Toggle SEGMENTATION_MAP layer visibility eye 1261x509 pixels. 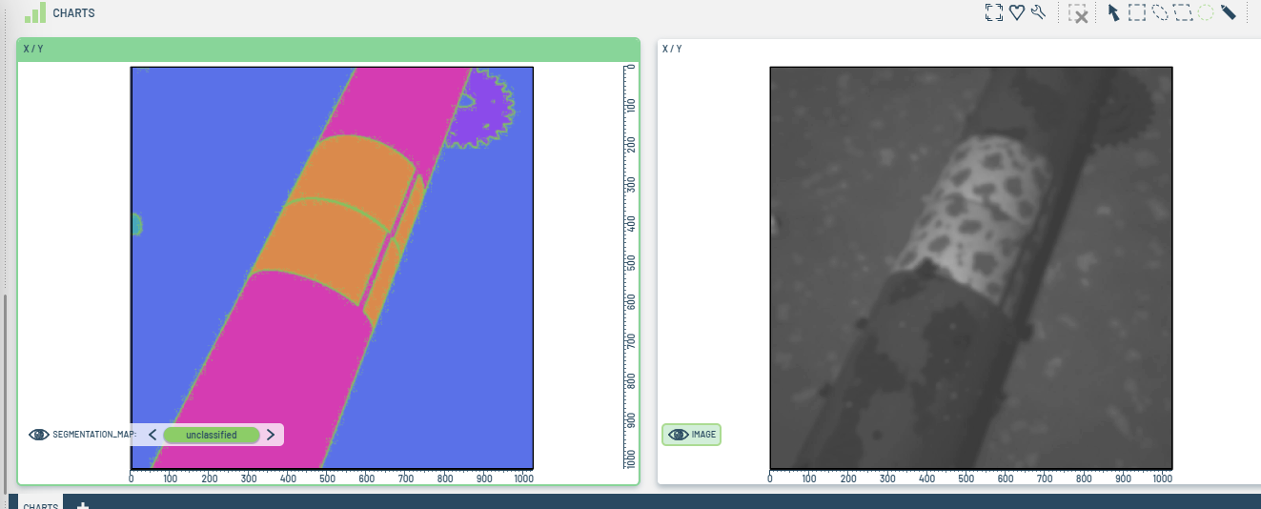tap(39, 435)
